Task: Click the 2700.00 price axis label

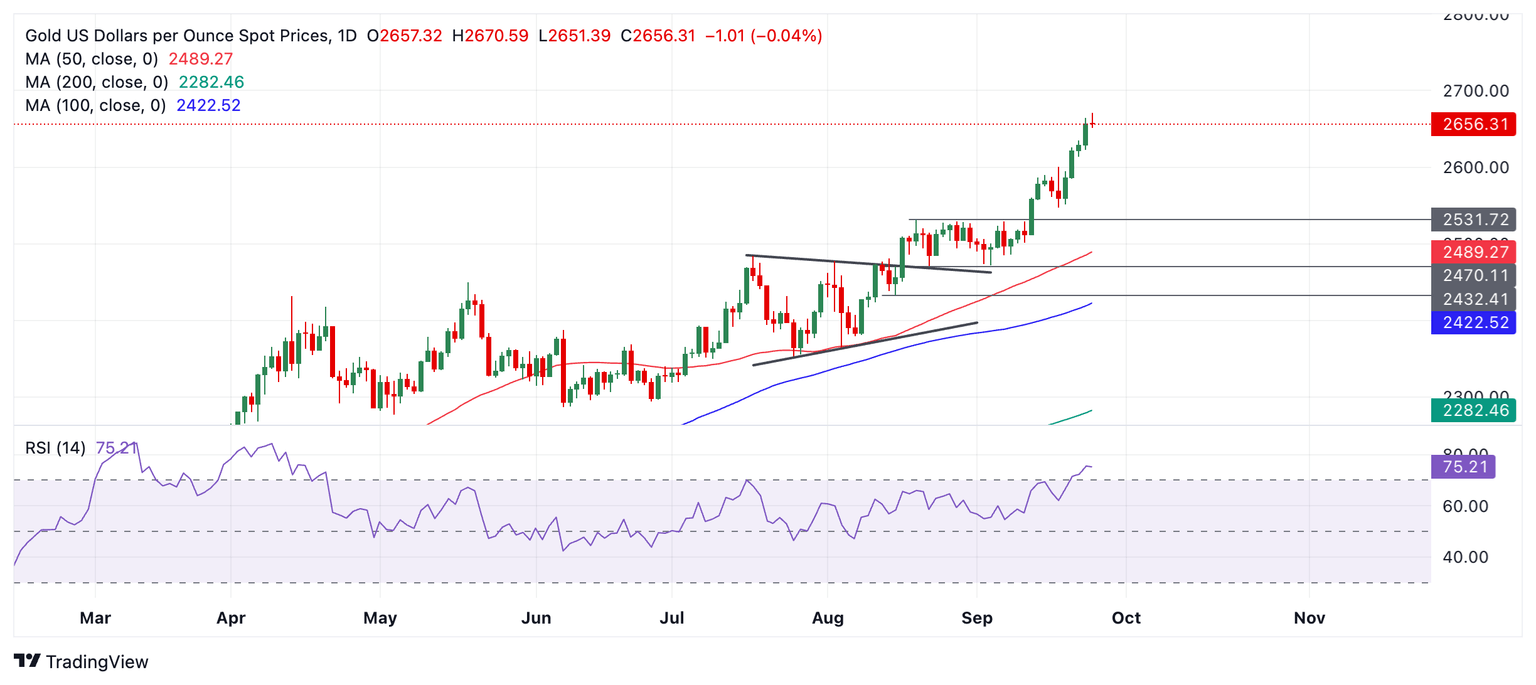Action: (1476, 91)
